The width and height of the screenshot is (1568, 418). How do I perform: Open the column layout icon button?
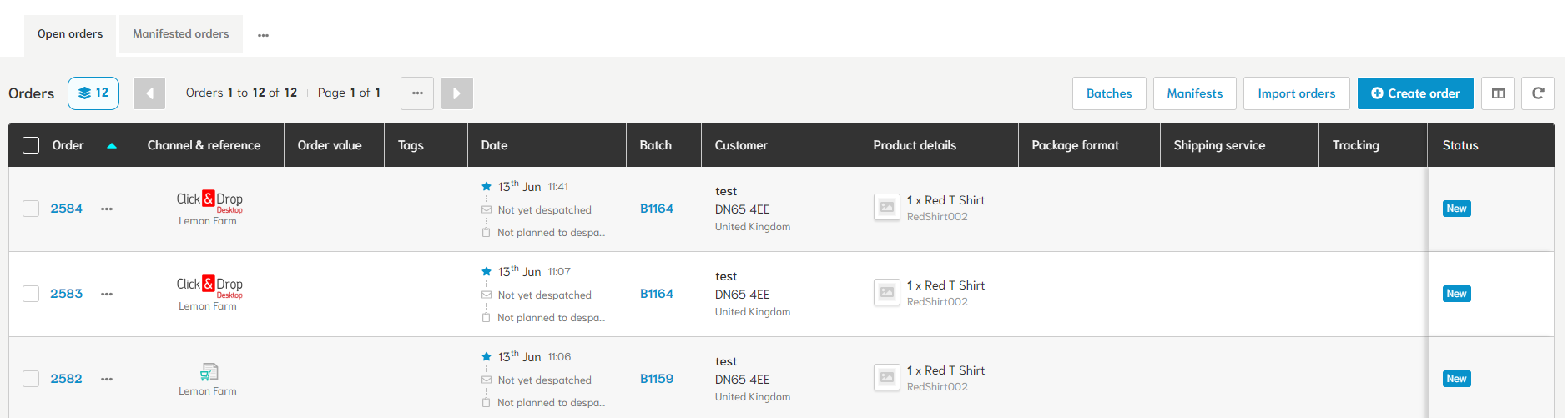point(1498,93)
